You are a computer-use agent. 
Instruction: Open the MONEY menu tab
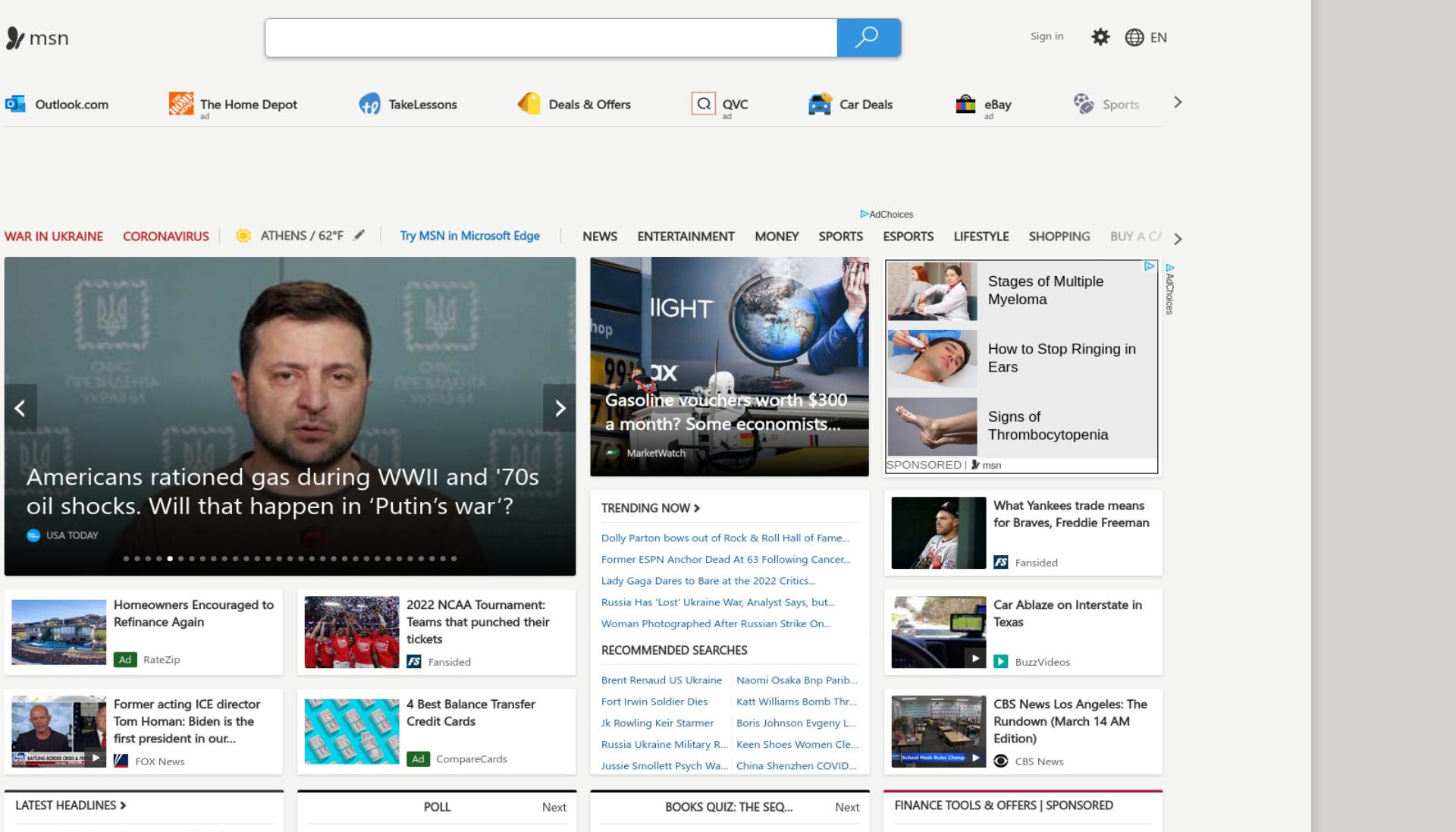(777, 237)
